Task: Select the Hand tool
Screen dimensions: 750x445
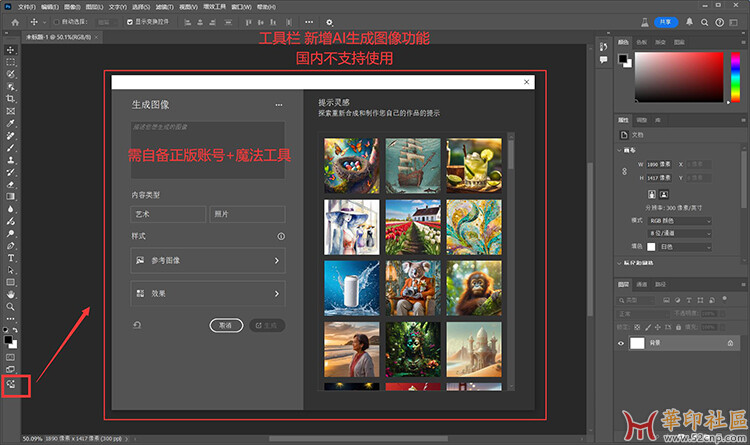Action: pyautogui.click(x=11, y=294)
